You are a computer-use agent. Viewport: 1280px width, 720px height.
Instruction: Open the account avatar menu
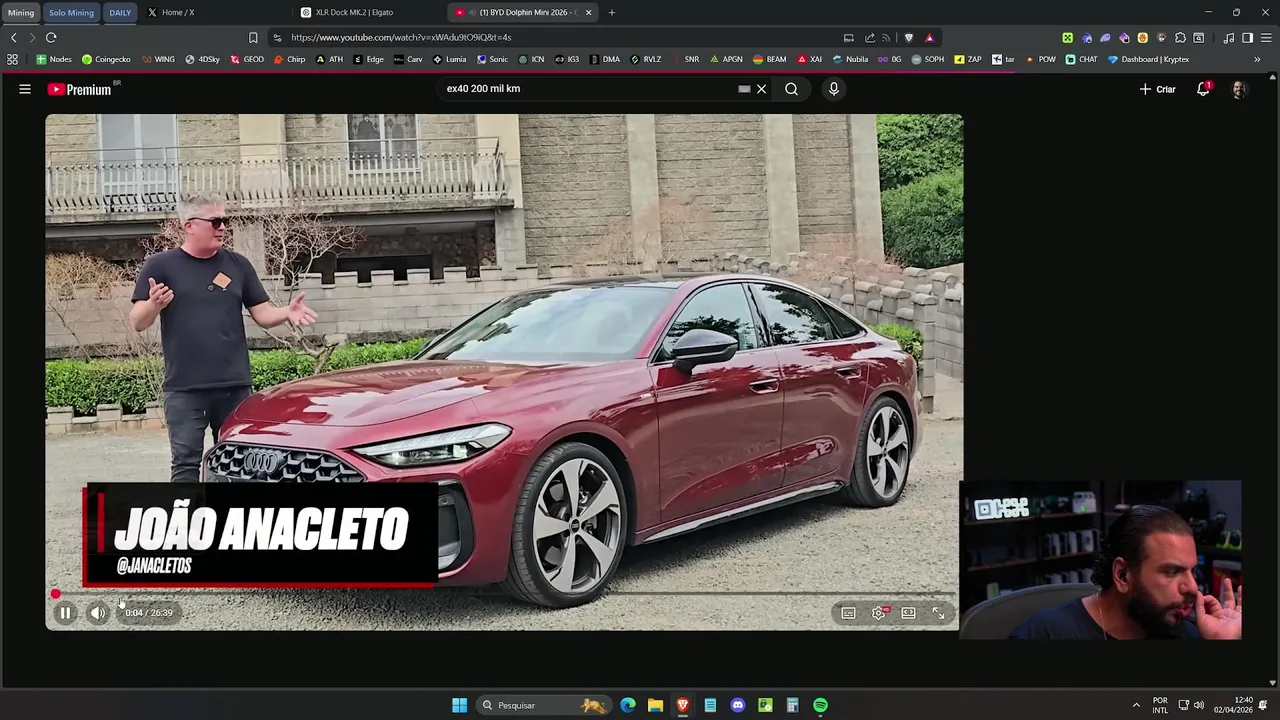[x=1239, y=89]
